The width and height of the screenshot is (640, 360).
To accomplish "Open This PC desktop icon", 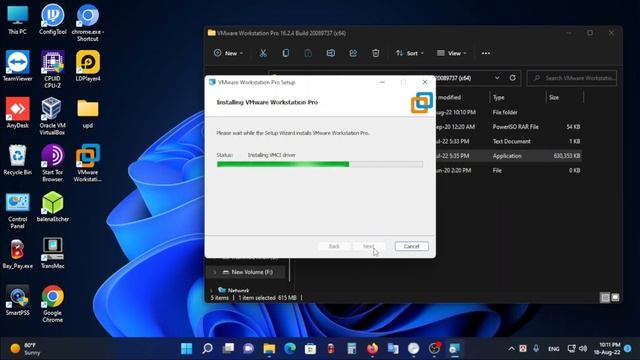I will pos(18,20).
